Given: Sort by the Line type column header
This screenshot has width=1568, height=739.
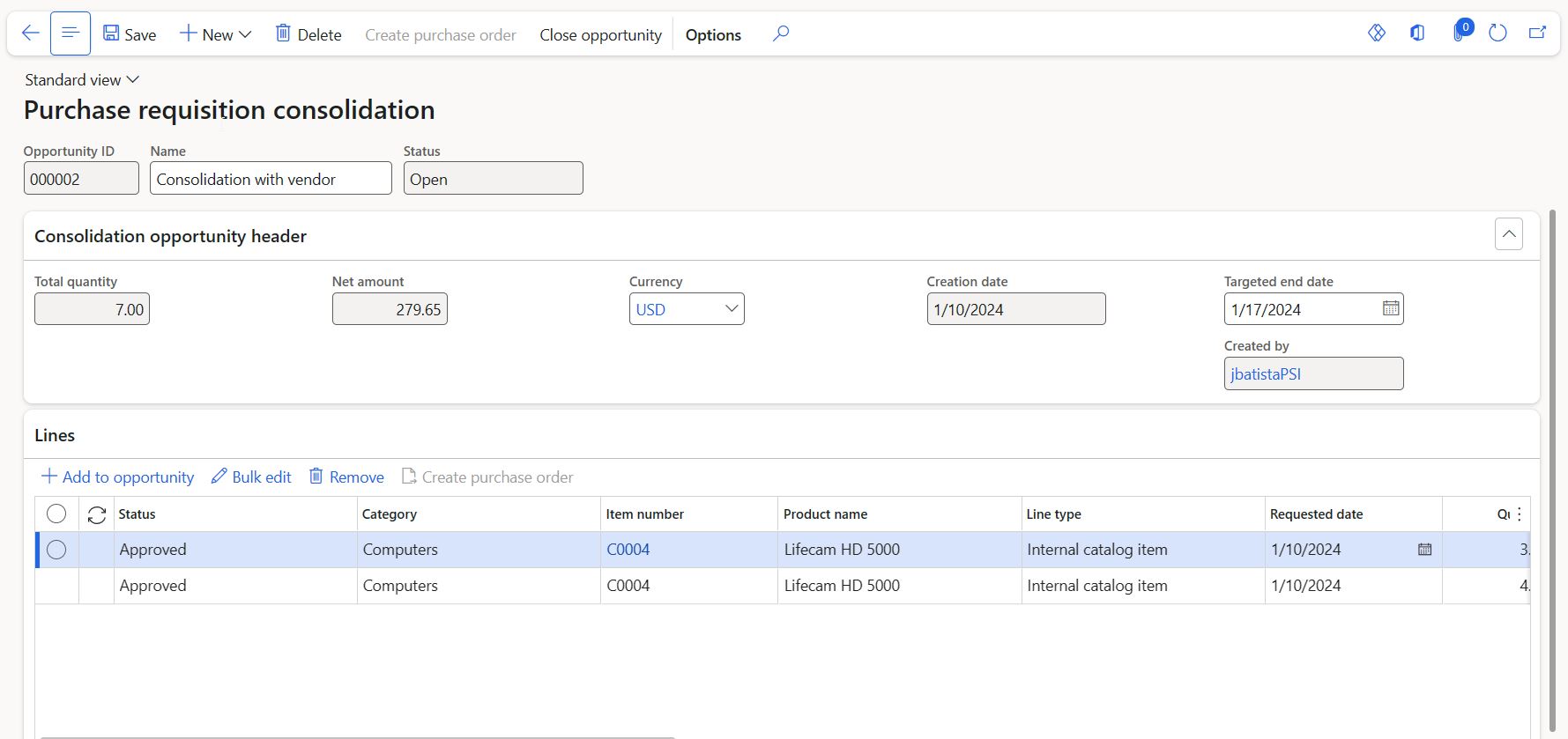Looking at the screenshot, I should pyautogui.click(x=1053, y=514).
